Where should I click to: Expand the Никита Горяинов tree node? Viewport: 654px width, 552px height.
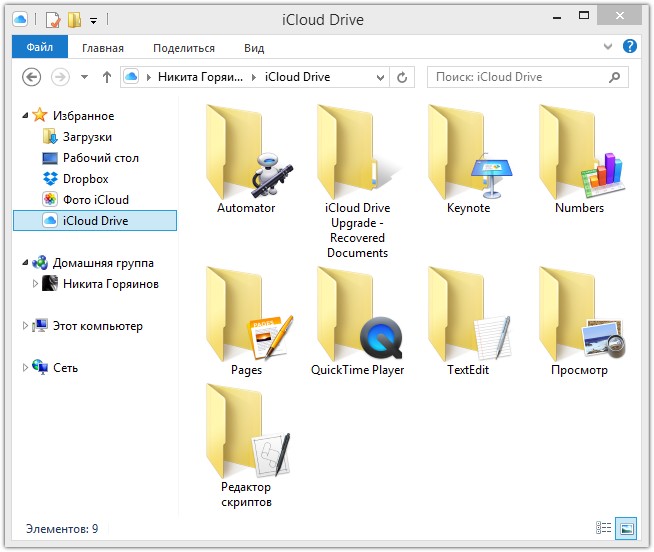coord(35,284)
